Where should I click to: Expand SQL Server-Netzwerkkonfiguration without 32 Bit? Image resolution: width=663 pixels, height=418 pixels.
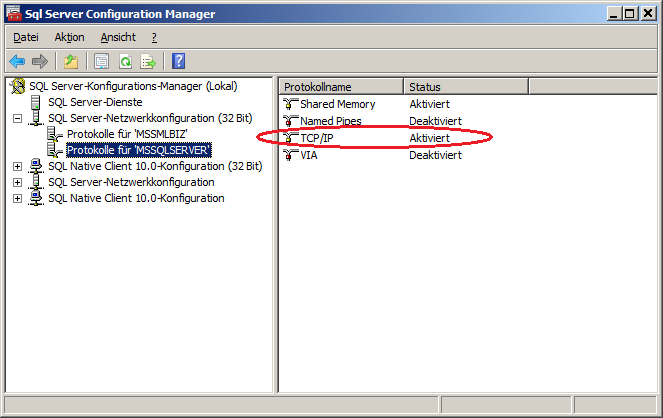(17, 183)
